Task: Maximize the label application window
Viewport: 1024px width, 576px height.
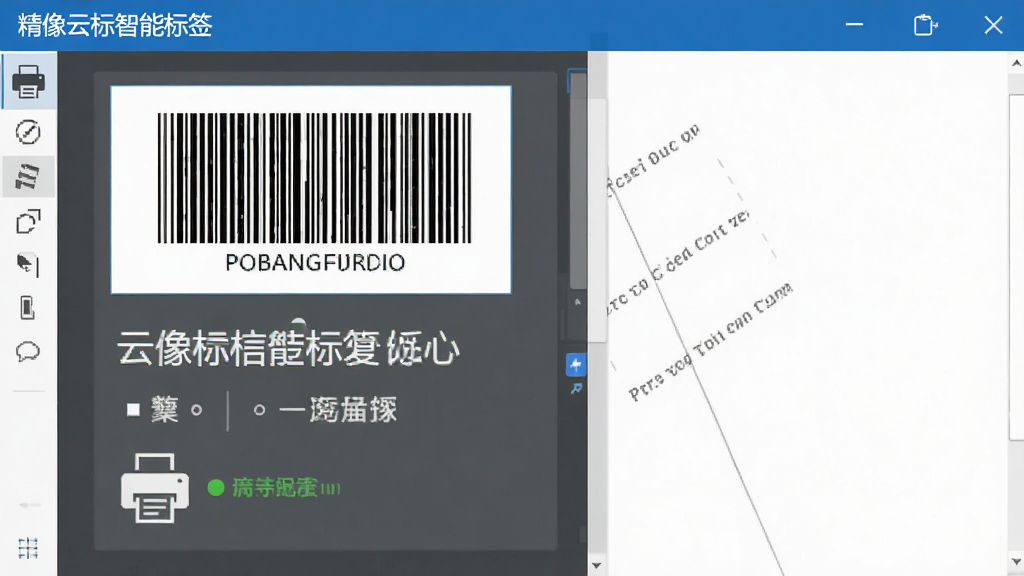Action: pyautogui.click(x=925, y=25)
